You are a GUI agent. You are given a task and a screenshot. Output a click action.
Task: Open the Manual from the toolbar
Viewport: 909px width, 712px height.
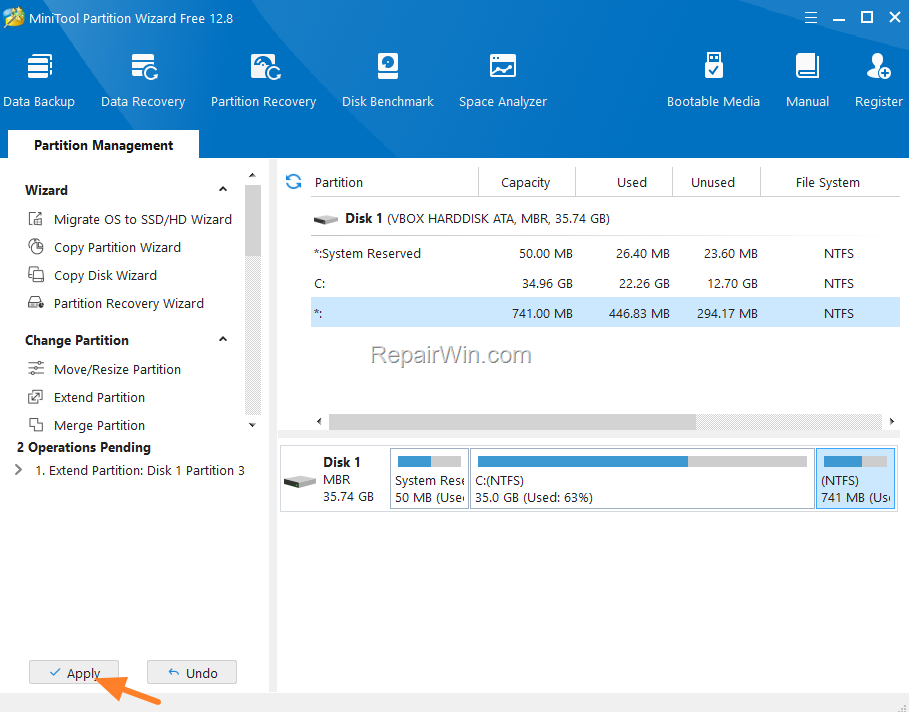[x=807, y=80]
